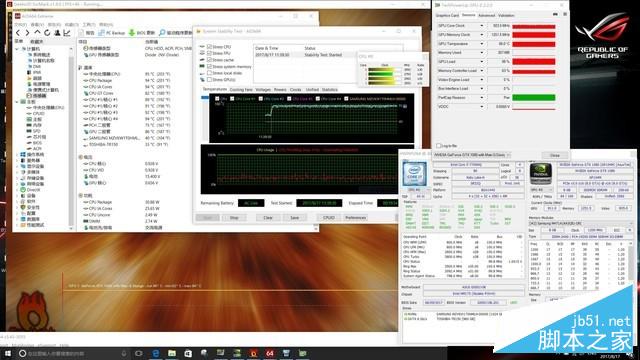The height and width of the screenshot is (360, 640).
Task: Toggle Stress FPU checkbox
Action: point(209,53)
